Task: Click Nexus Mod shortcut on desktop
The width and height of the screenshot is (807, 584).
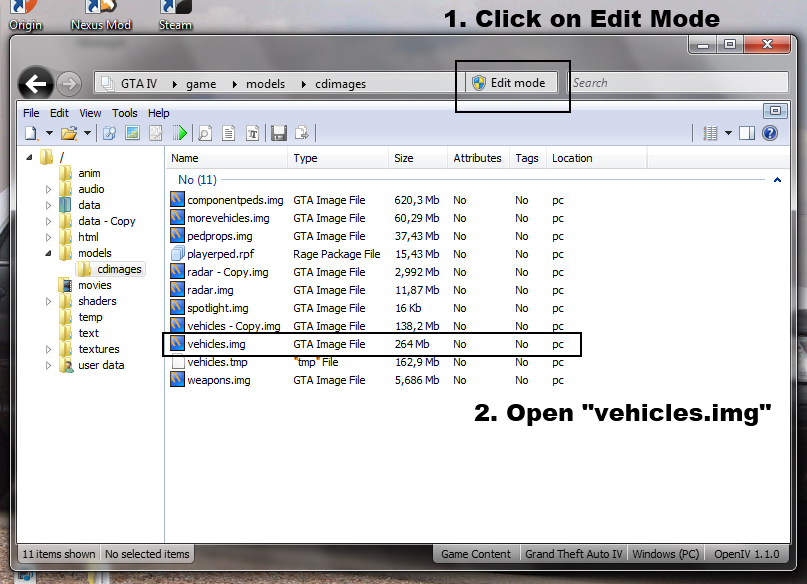Action: point(101,16)
